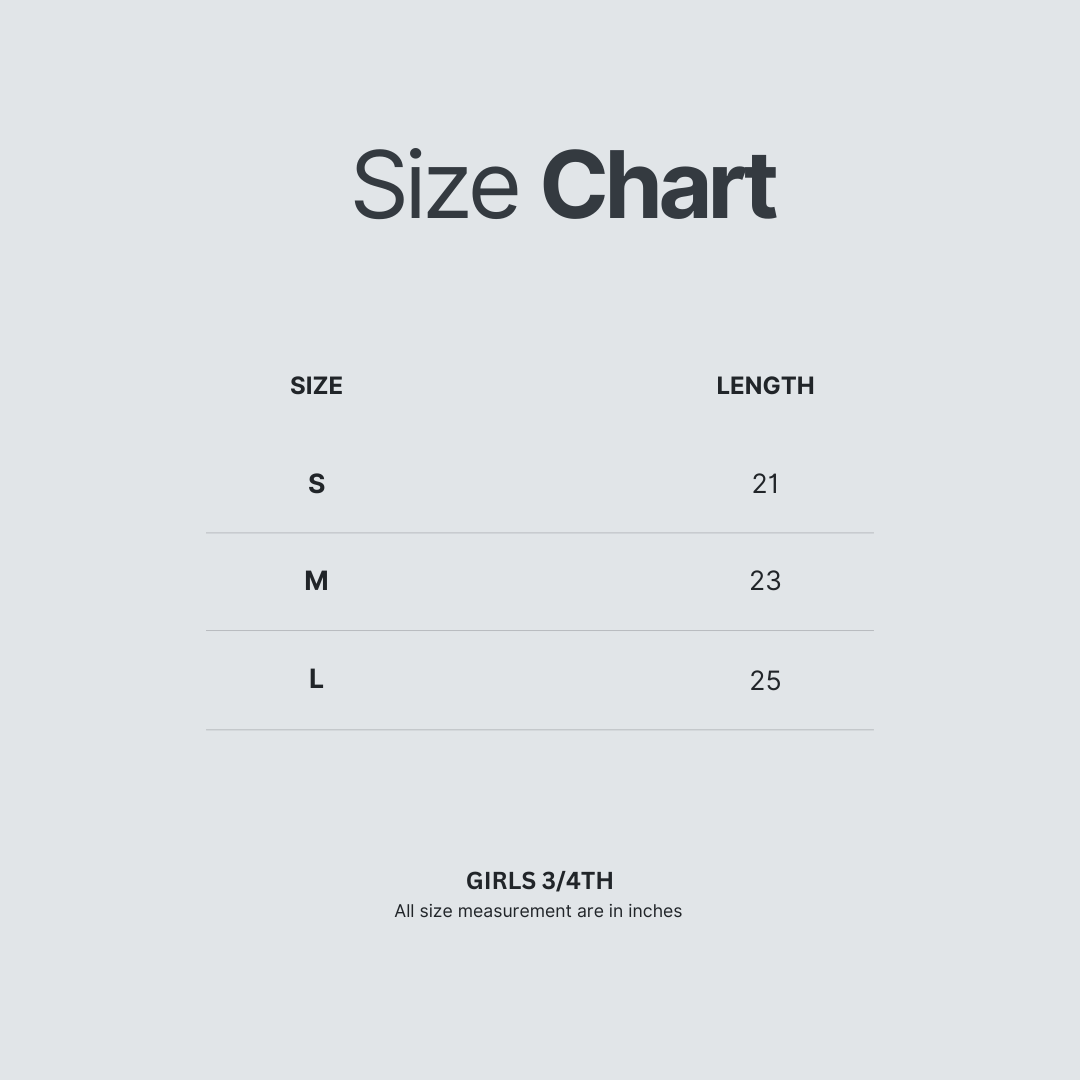Click the divider line below the S row
This screenshot has height=1080, width=1080.
pyautogui.click(x=540, y=533)
